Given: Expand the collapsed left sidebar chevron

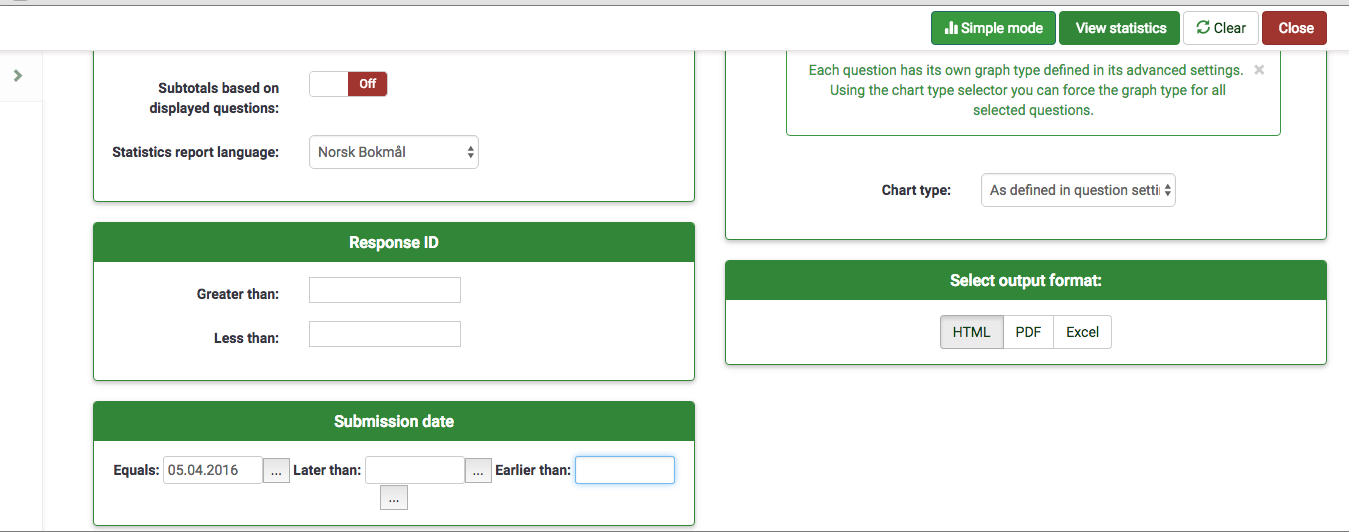Looking at the screenshot, I should (18, 76).
